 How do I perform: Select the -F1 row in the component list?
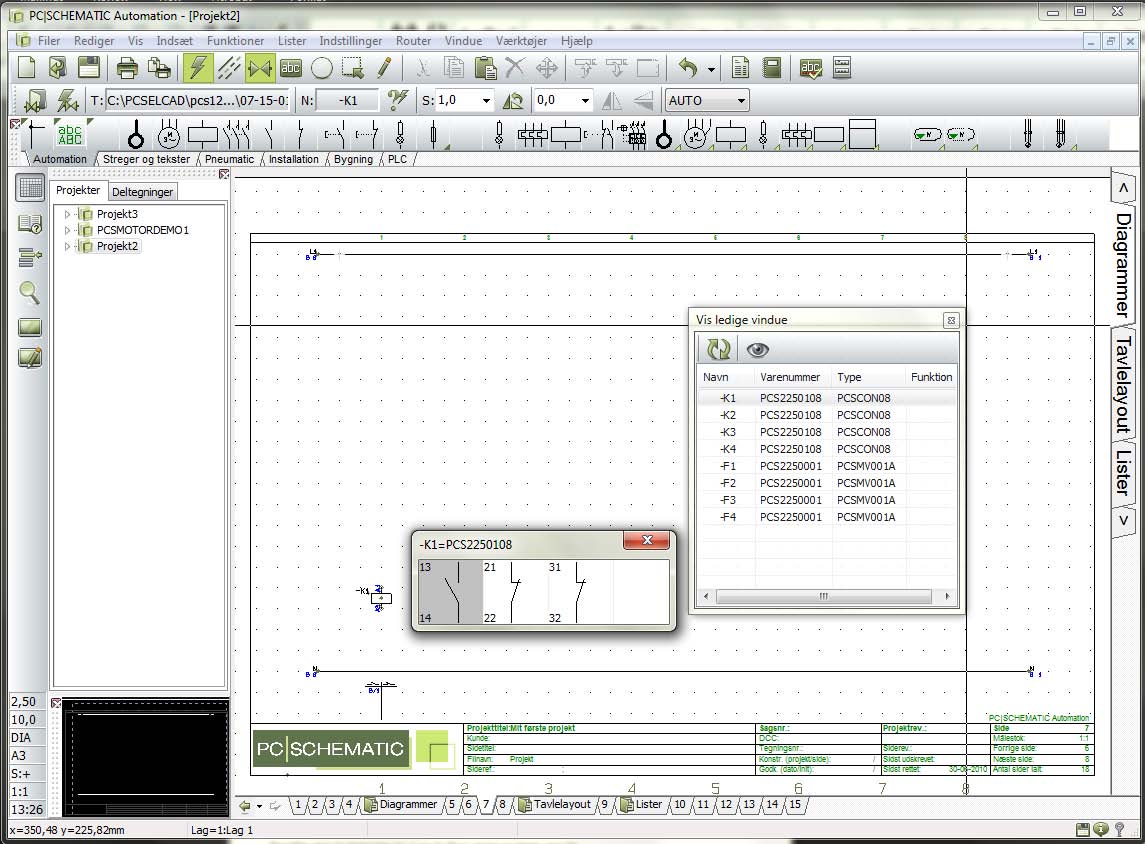(827, 466)
